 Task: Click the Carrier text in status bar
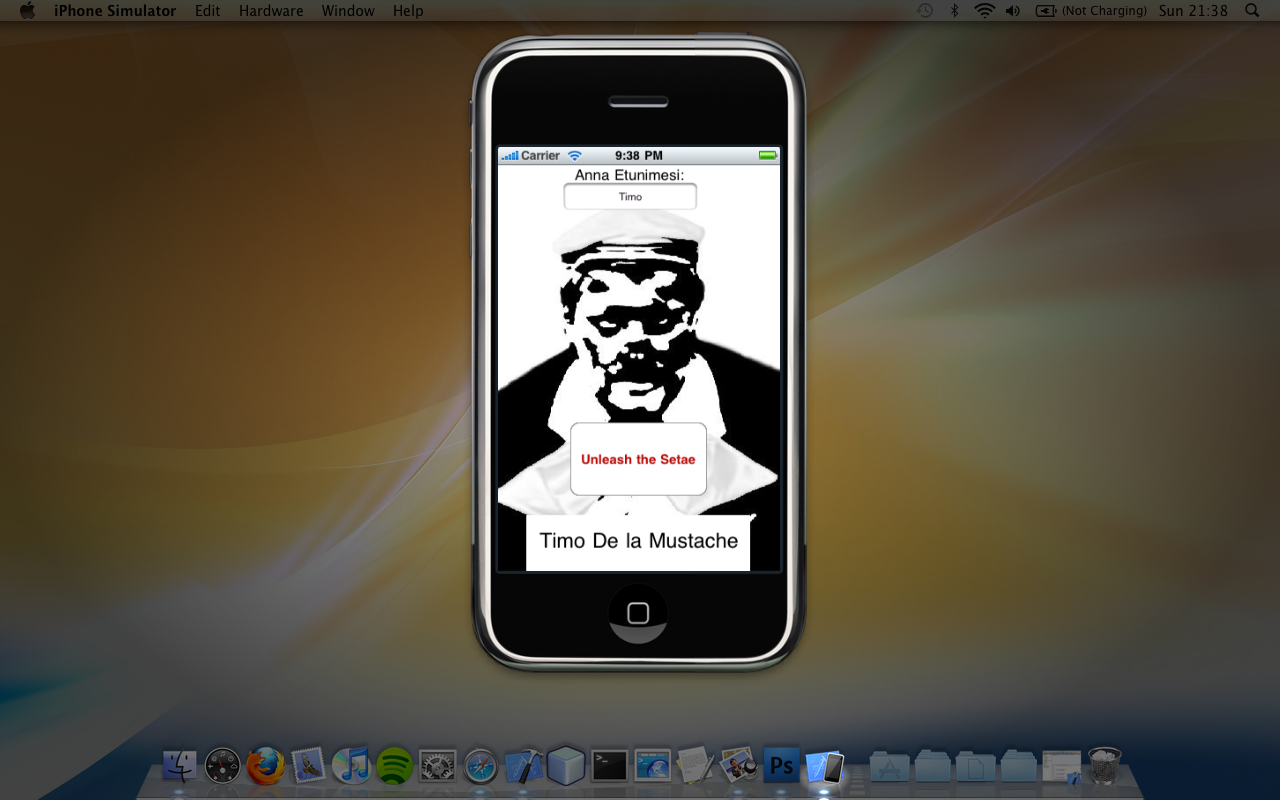pos(541,156)
